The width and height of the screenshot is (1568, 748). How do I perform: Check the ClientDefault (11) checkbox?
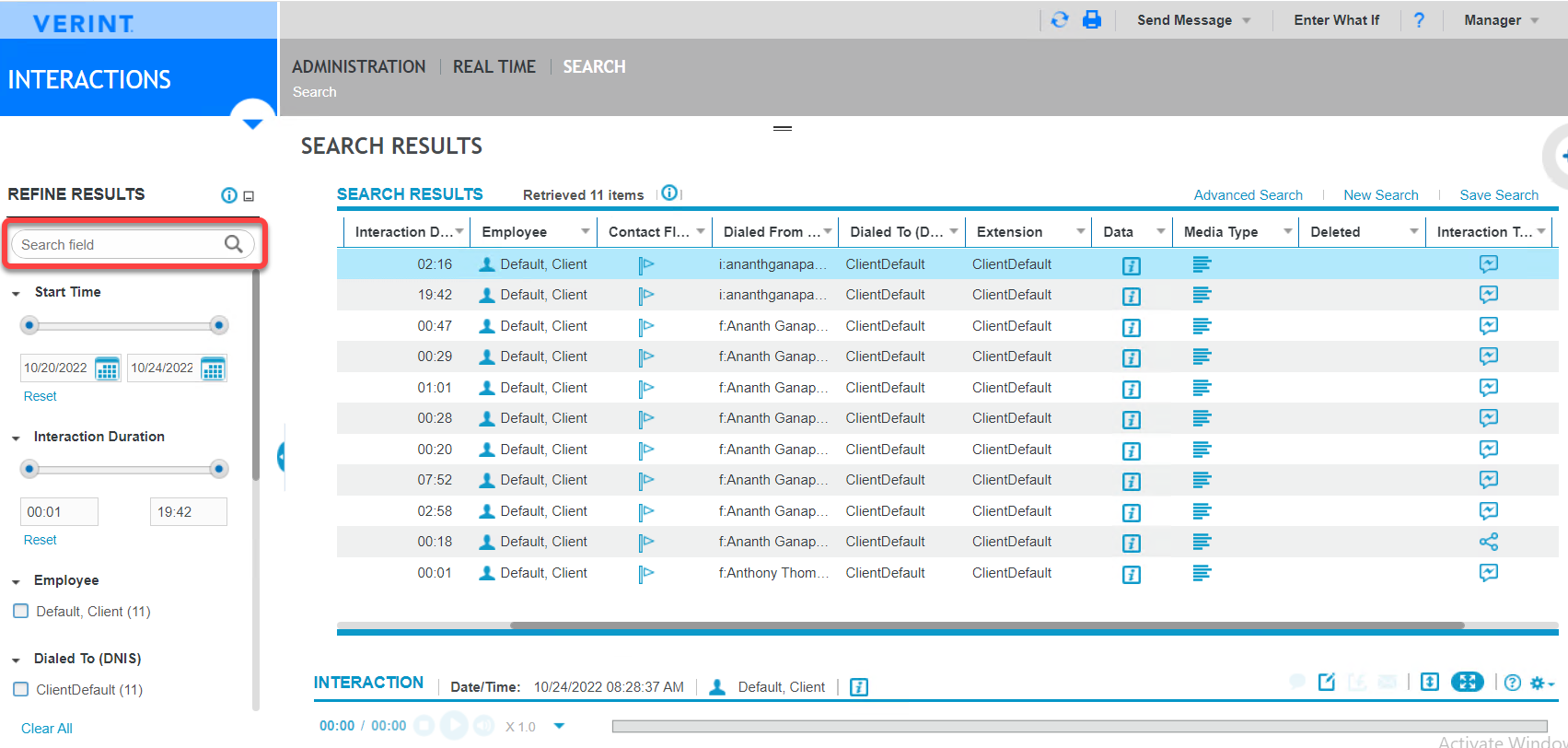[21, 689]
